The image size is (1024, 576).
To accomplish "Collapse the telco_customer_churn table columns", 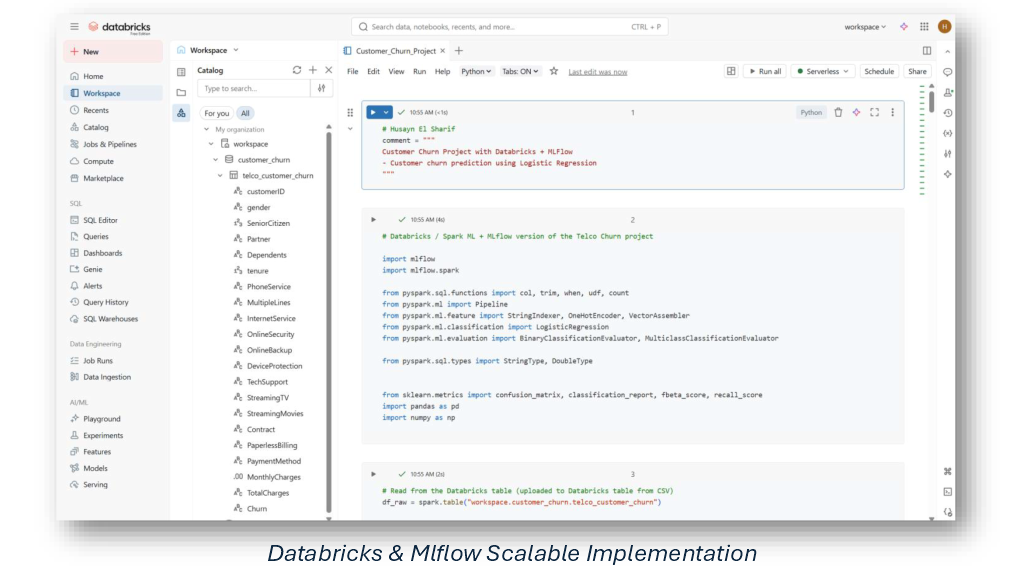I will [220, 175].
